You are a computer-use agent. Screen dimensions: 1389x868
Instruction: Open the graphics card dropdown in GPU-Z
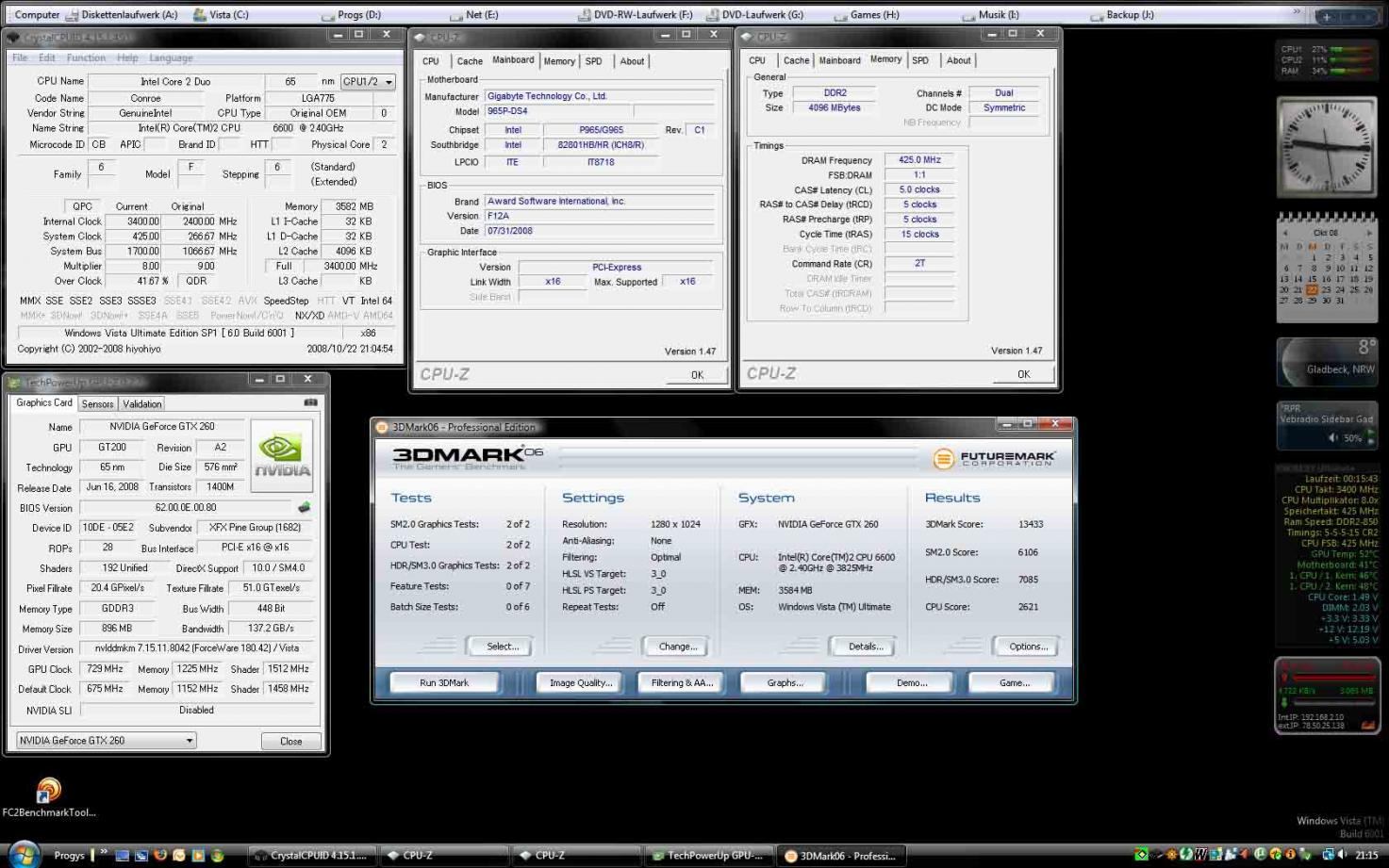point(106,741)
